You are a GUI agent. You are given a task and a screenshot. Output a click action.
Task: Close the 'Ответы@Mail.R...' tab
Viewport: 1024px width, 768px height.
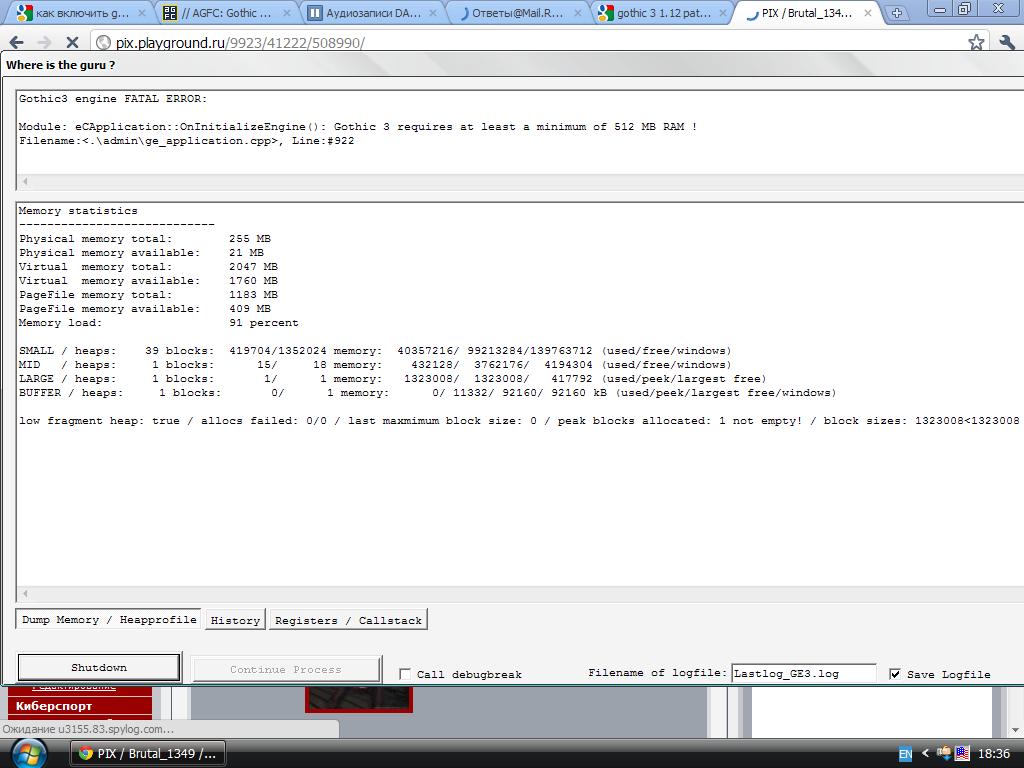(577, 13)
